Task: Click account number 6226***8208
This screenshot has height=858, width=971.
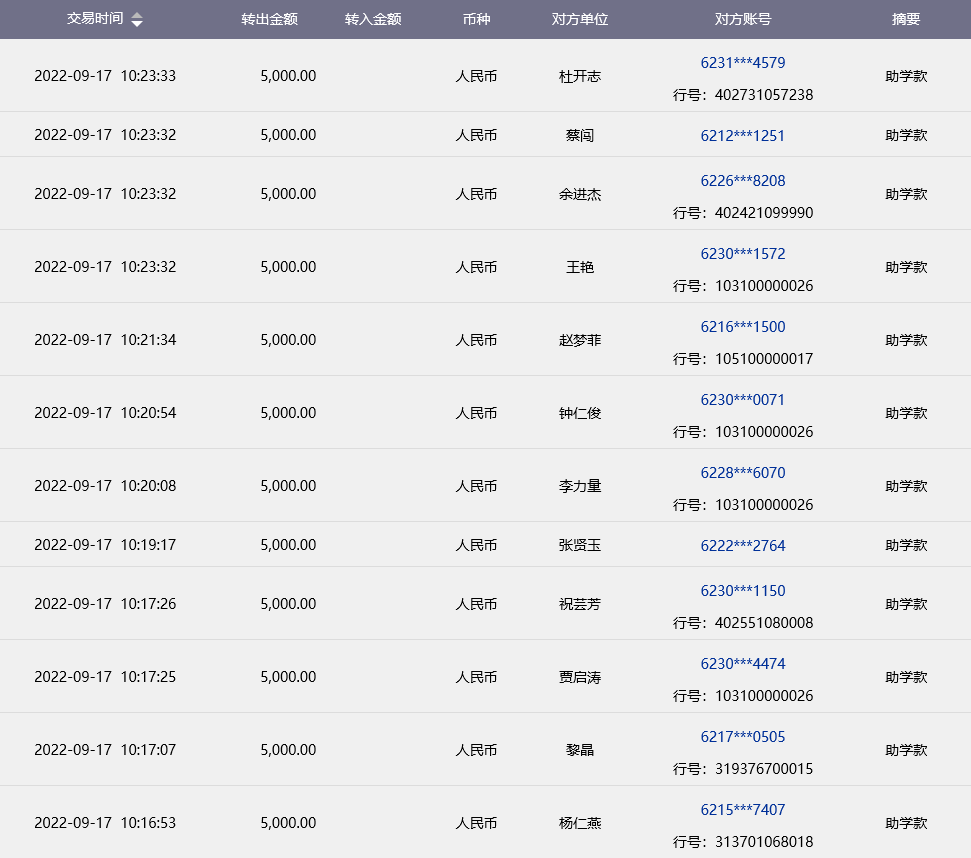Action: [742, 181]
